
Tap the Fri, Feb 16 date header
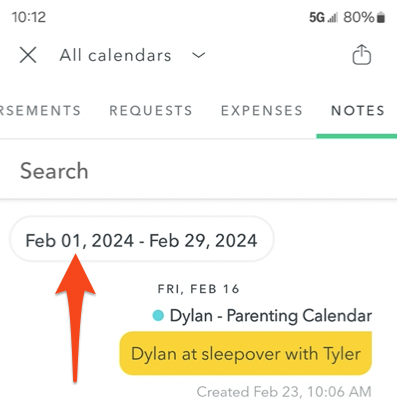(198, 289)
